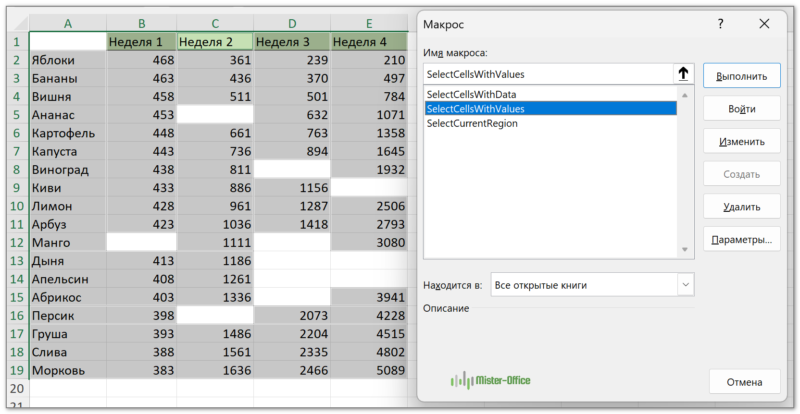The height and width of the screenshot is (414, 800).
Task: Select the highlighted SelectCellsWithValues list entry
Action: click(x=475, y=108)
